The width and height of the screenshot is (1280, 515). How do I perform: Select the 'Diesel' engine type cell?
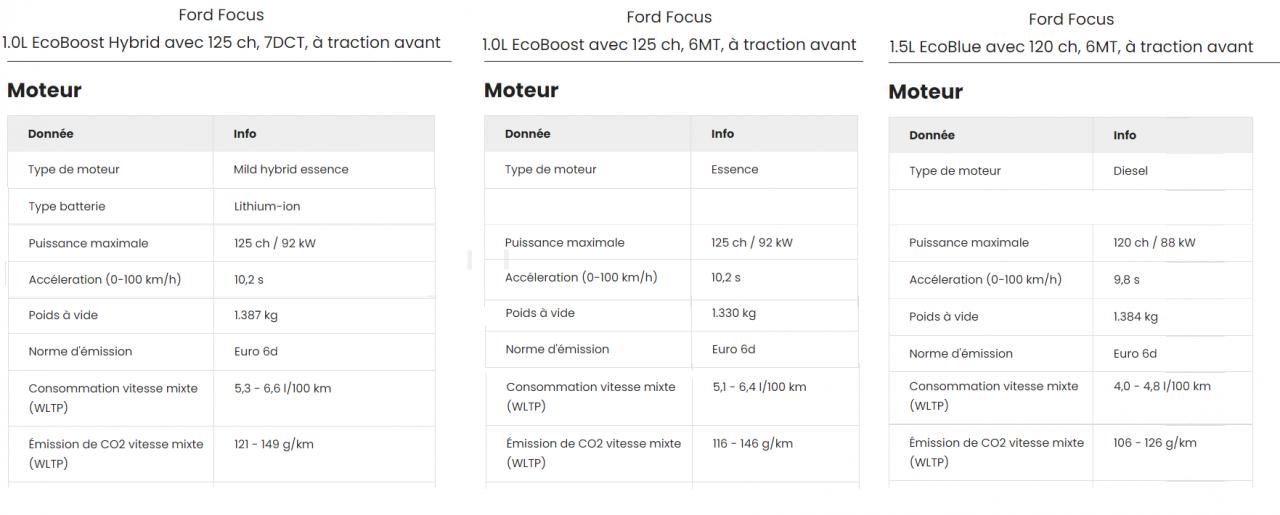(1130, 171)
